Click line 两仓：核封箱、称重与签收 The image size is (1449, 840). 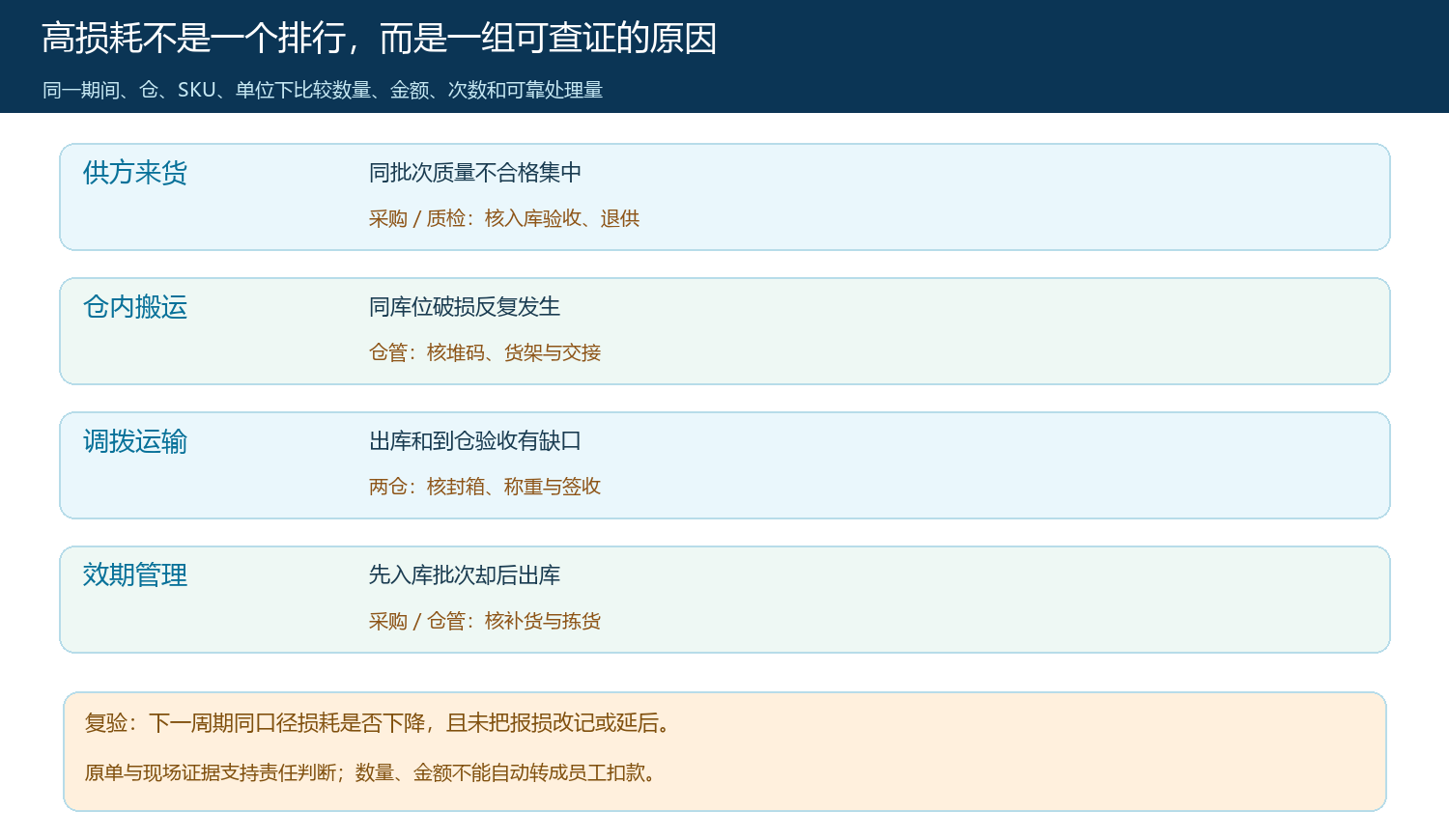click(x=485, y=487)
